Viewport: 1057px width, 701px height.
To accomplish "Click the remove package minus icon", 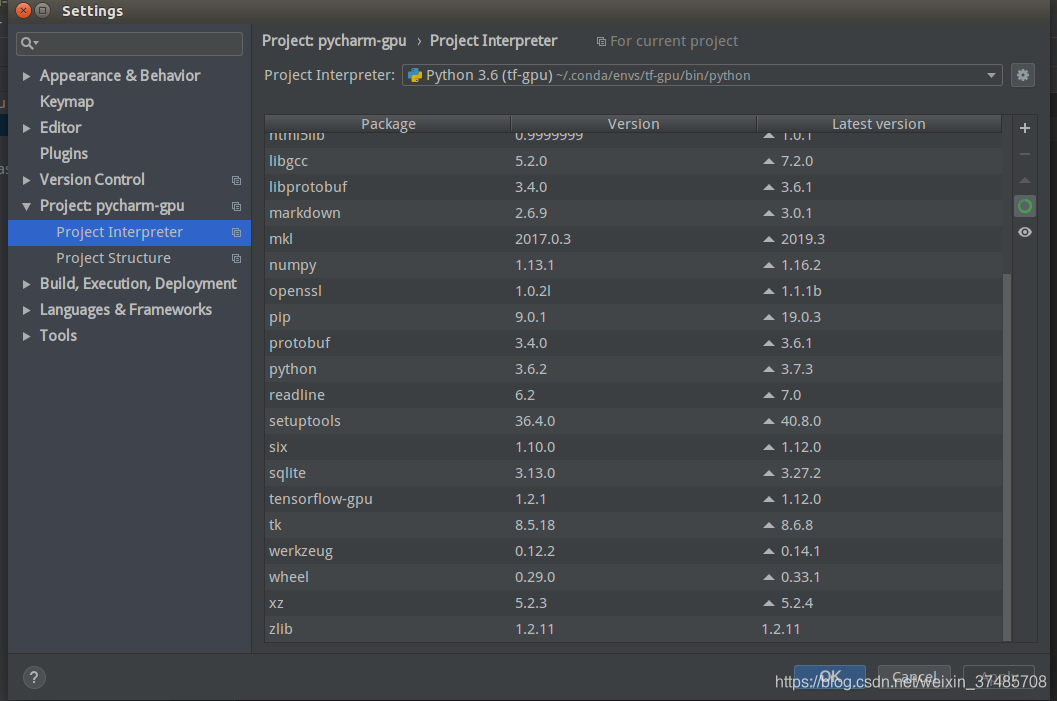I will coord(1025,154).
